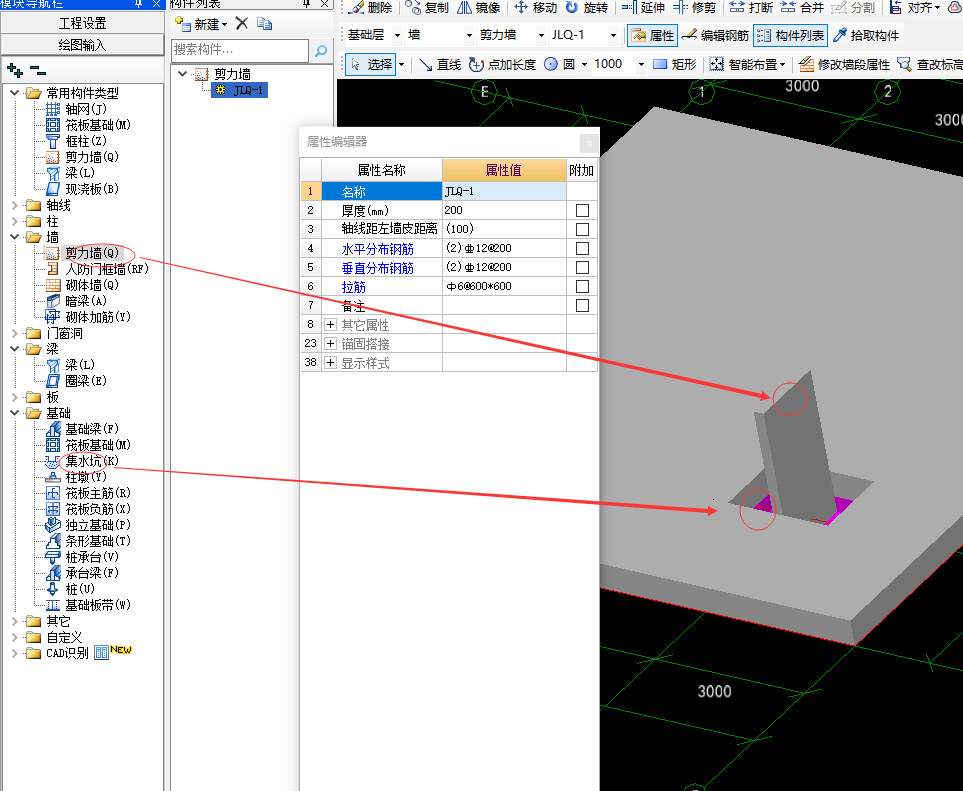Select the 旋转 (rotate) tool
Viewport: 963px width, 791px height.
point(587,7)
